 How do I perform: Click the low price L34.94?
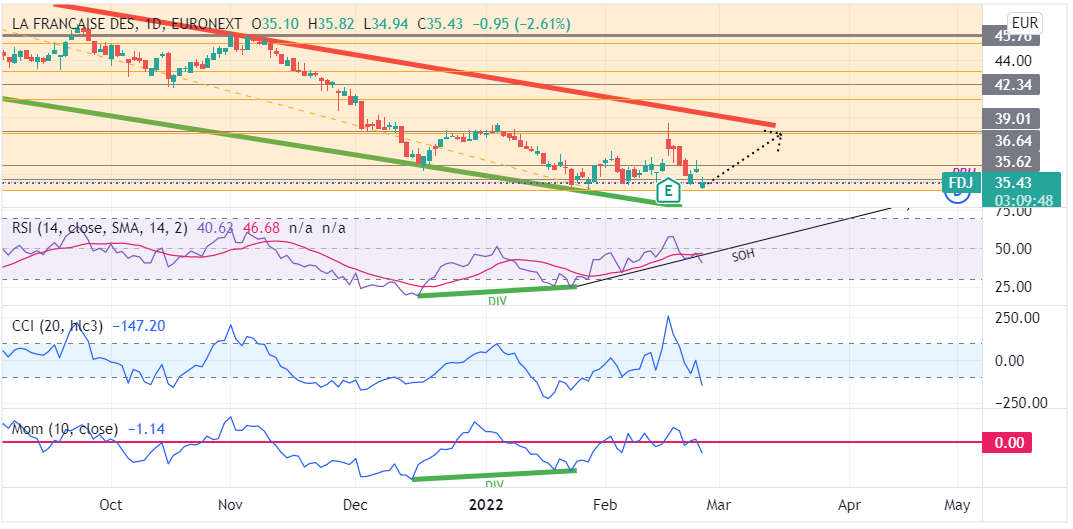(385, 25)
